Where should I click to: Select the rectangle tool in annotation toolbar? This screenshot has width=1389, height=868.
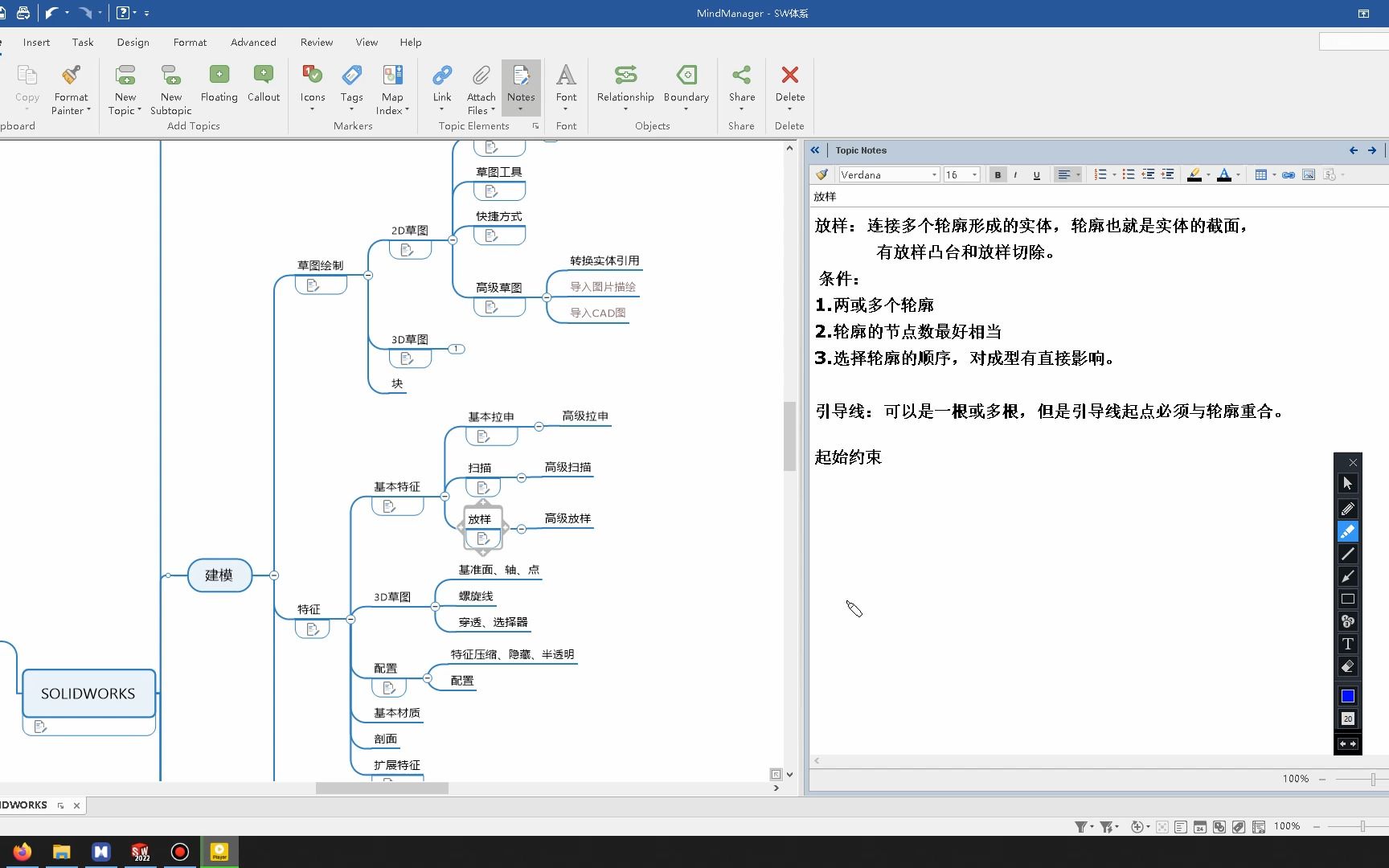click(x=1348, y=599)
